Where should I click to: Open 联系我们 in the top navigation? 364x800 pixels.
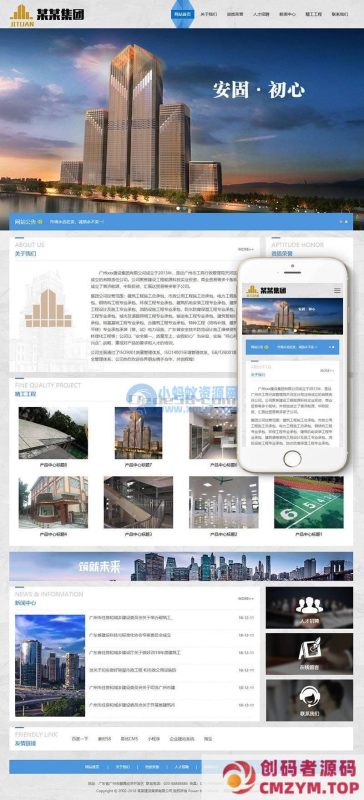pyautogui.click(x=339, y=14)
